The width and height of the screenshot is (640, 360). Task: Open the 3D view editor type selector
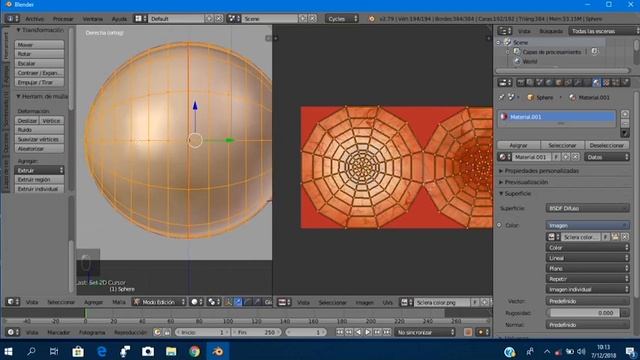click(12, 302)
